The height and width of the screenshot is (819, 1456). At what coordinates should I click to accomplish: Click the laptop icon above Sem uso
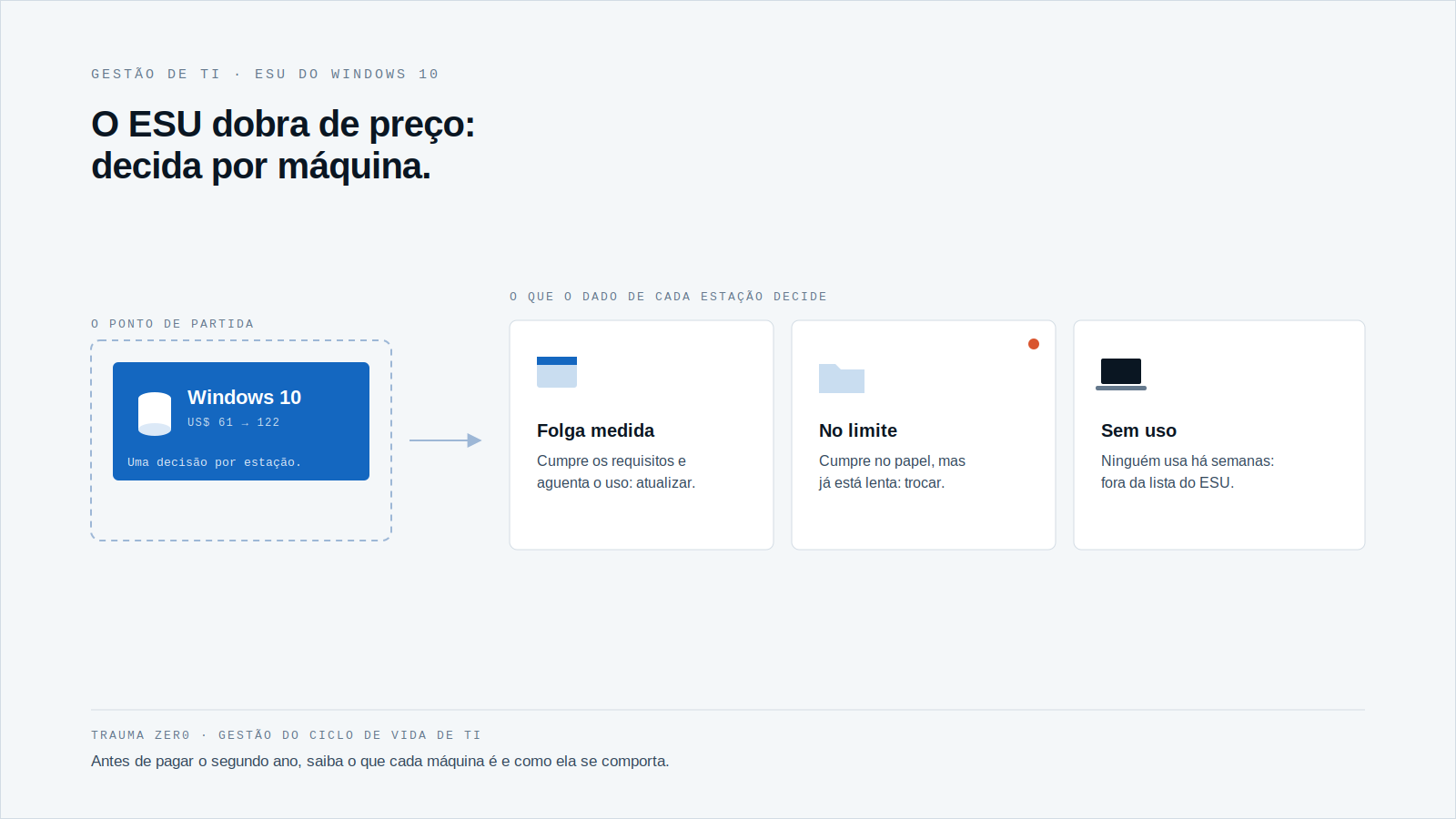1121,374
